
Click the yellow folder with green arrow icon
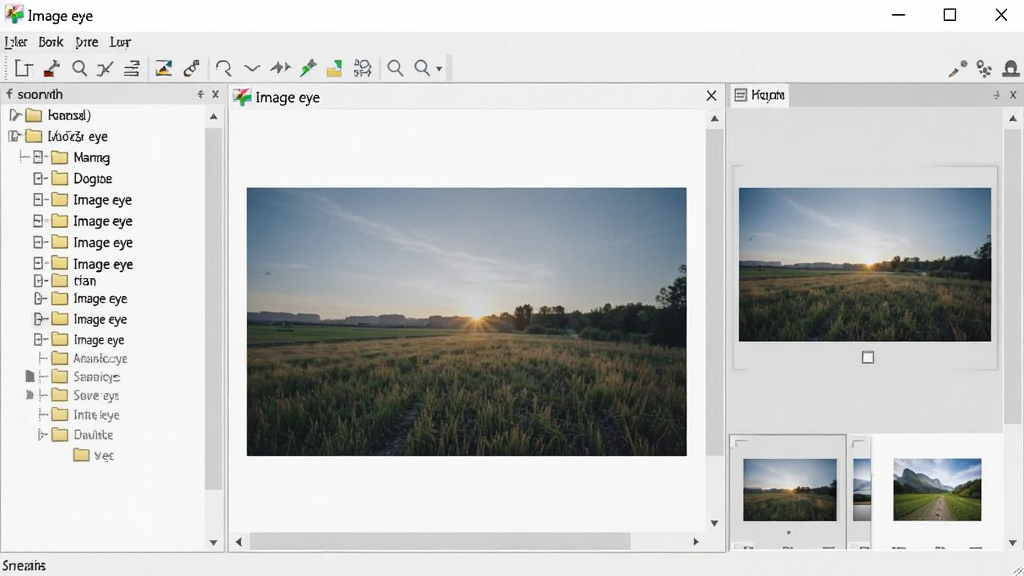pyautogui.click(x=334, y=69)
